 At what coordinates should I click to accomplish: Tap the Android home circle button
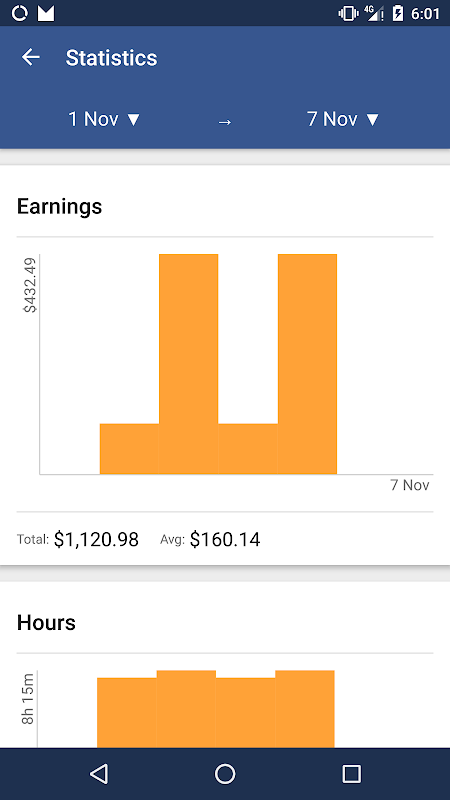[225, 773]
